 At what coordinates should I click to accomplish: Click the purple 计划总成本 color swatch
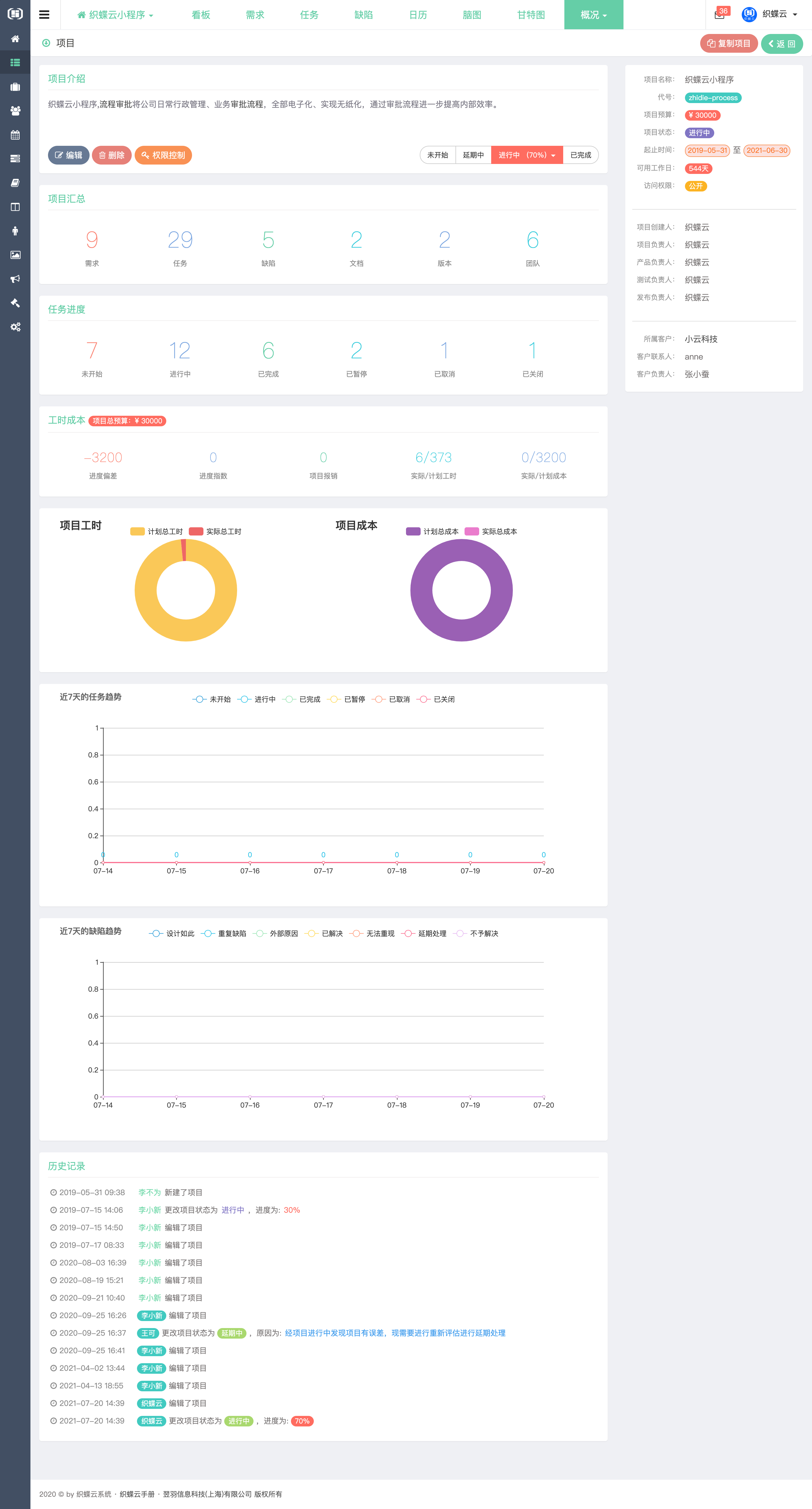(x=413, y=531)
